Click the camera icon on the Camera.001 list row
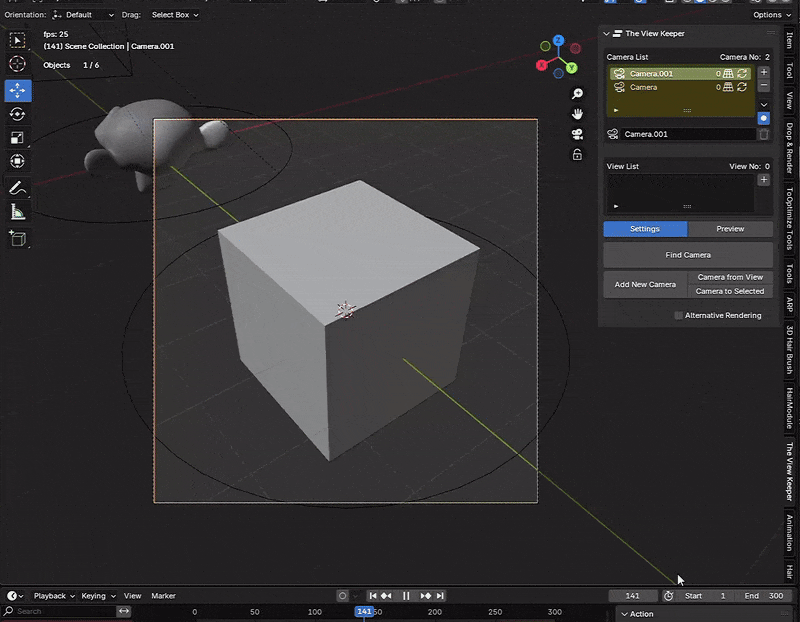The image size is (800, 622). tap(619, 73)
